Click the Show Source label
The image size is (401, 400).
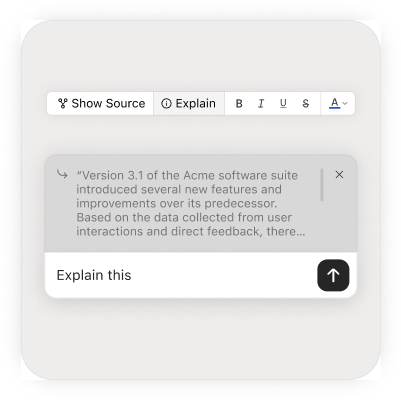pos(108,103)
